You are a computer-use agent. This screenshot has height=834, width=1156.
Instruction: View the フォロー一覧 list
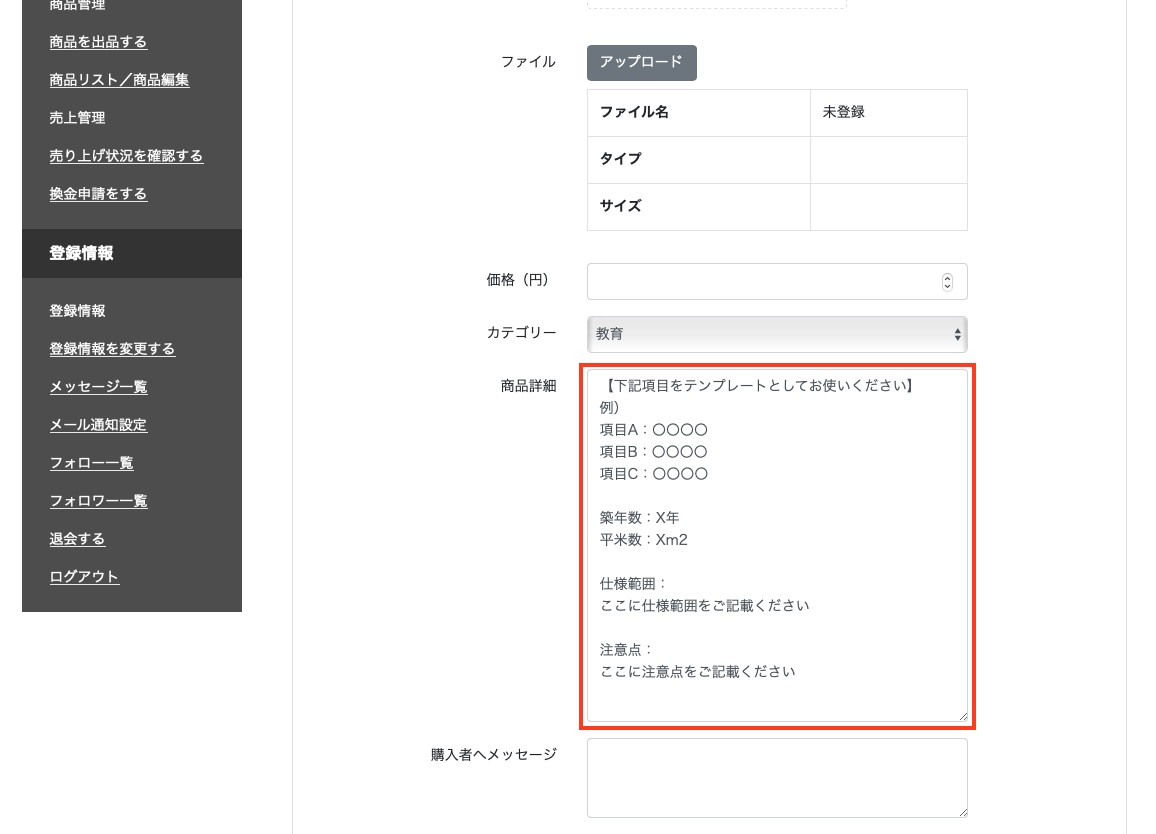pyautogui.click(x=91, y=463)
